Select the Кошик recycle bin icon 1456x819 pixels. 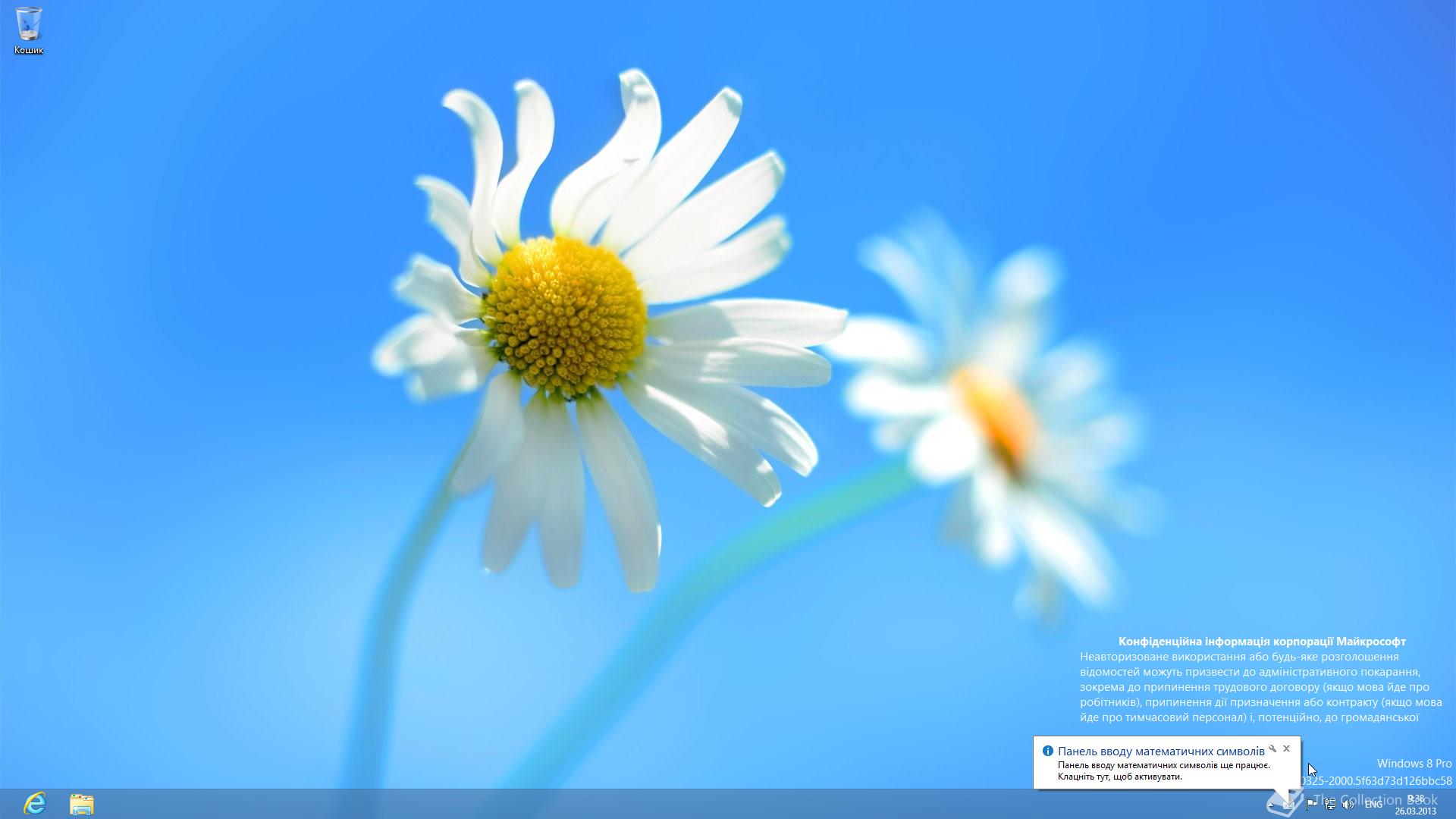pos(29,24)
